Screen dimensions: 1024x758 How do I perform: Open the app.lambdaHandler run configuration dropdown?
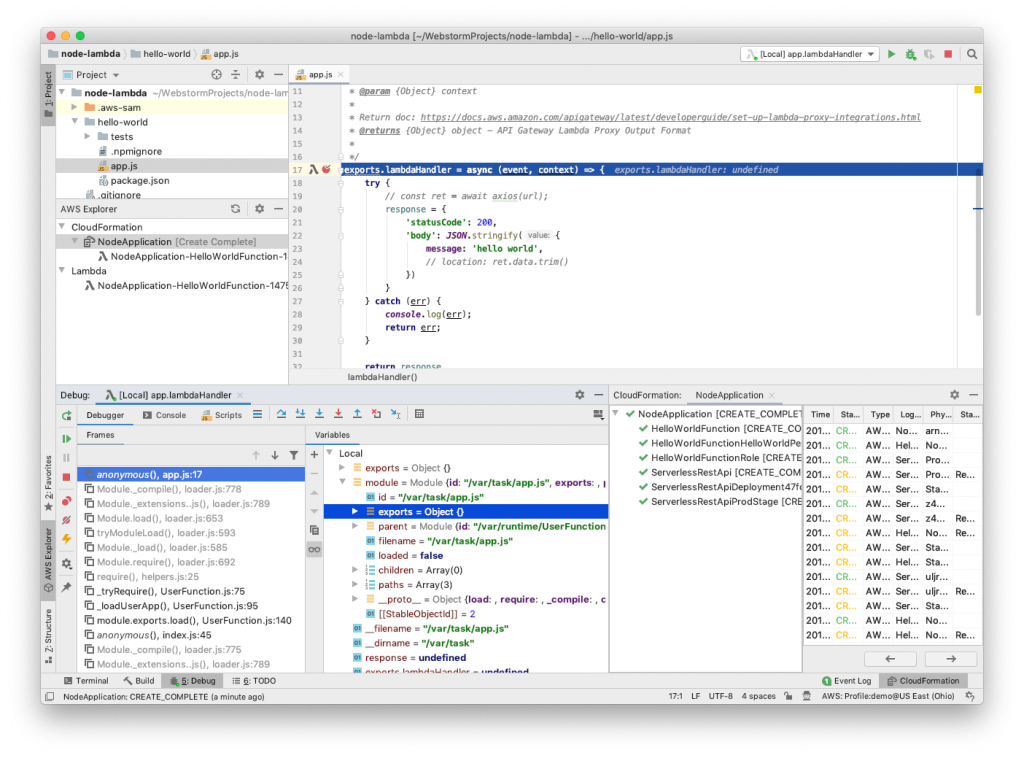(810, 54)
